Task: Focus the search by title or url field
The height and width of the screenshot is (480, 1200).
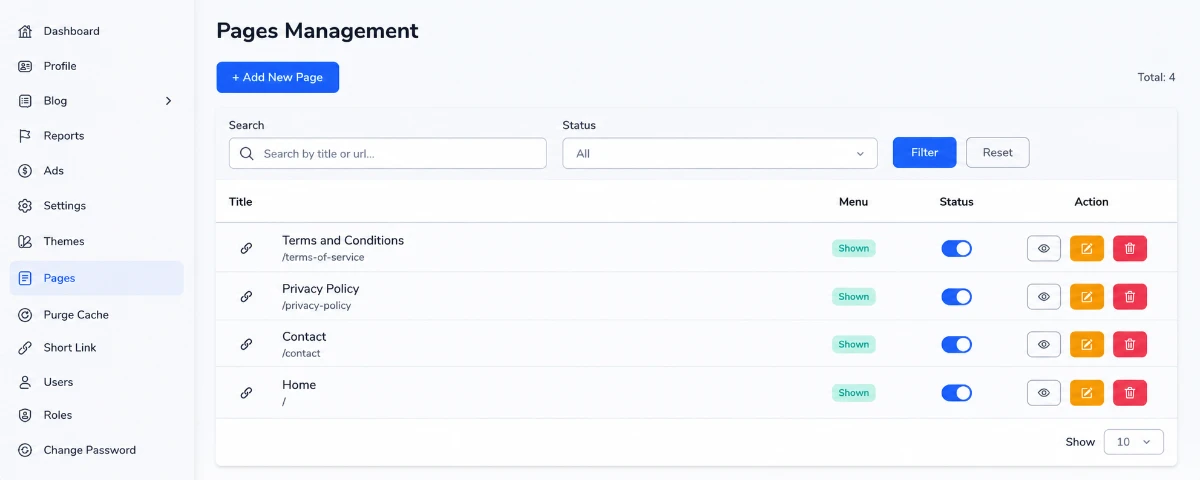Action: click(x=388, y=153)
